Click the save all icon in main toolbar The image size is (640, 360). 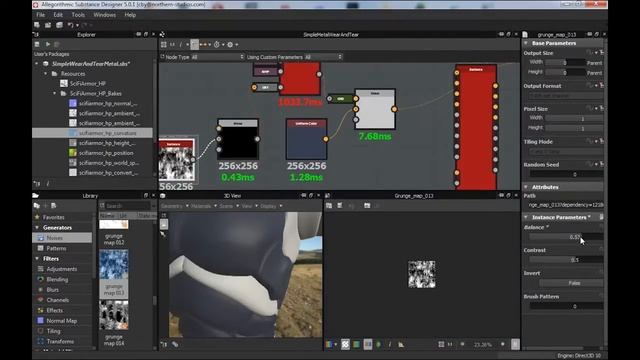59,25
